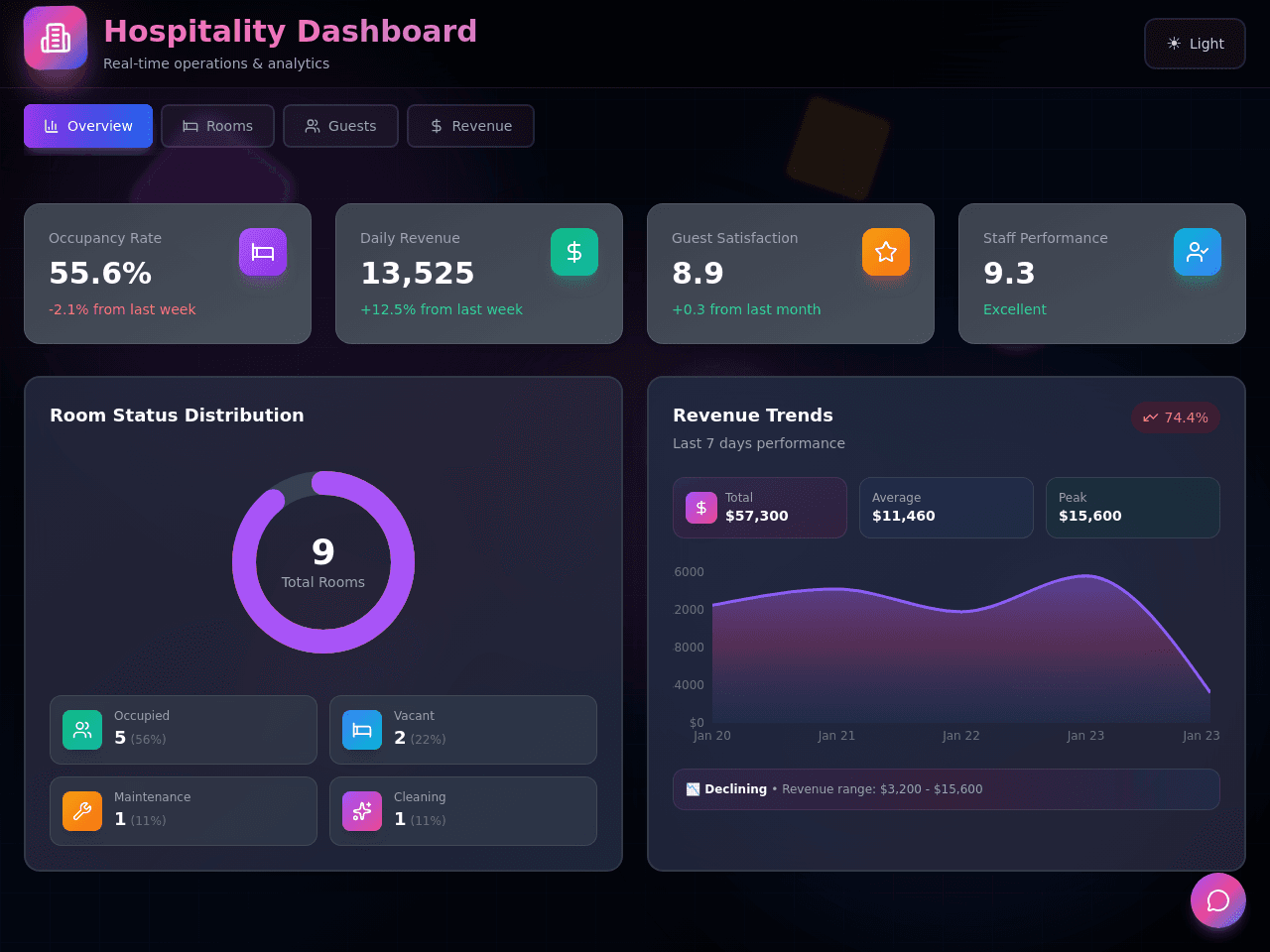This screenshot has height=952, width=1270.
Task: Click the Maintenance wrench icon
Action: tap(82, 811)
